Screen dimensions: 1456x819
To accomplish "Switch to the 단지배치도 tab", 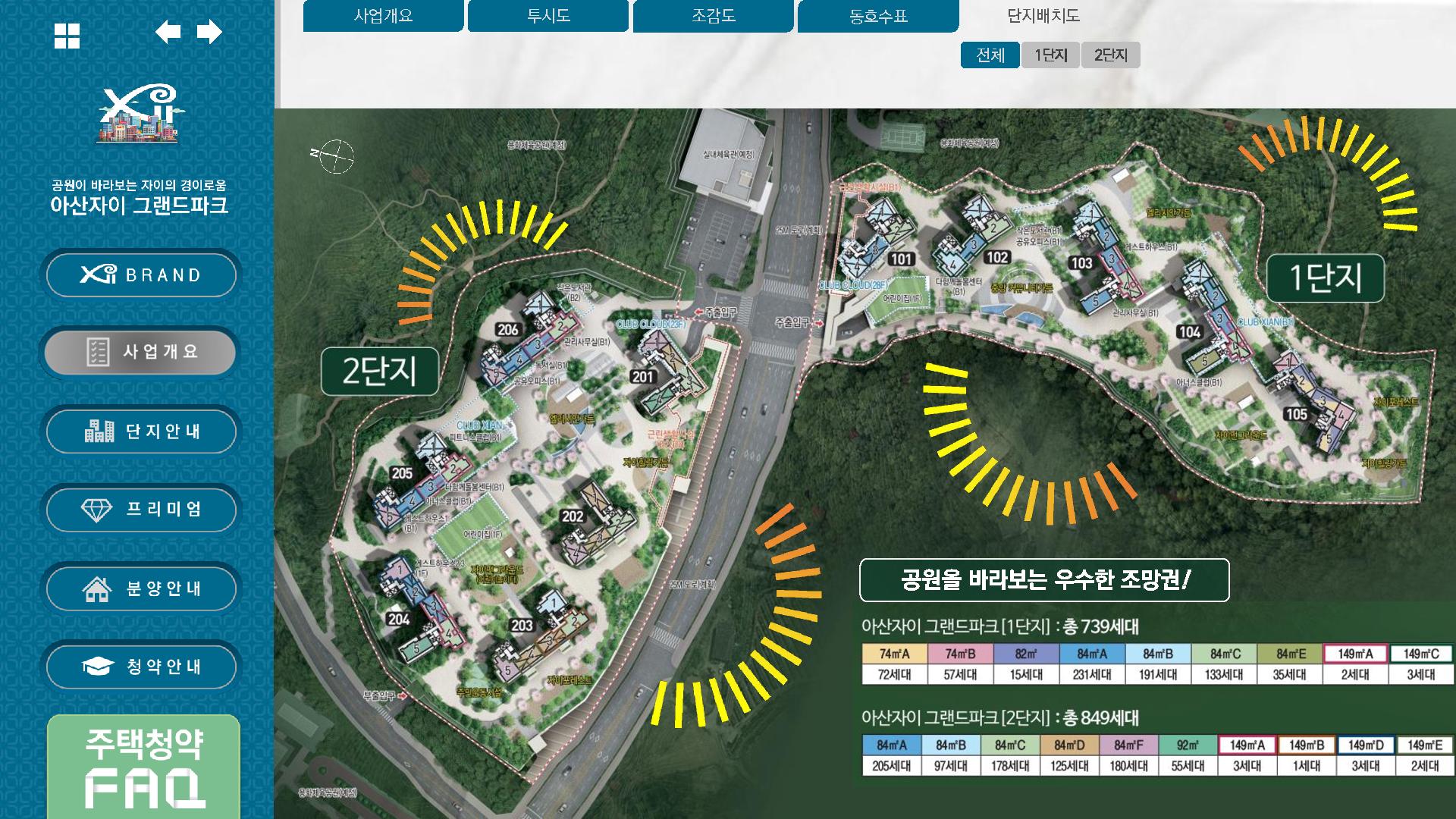I will [1043, 16].
